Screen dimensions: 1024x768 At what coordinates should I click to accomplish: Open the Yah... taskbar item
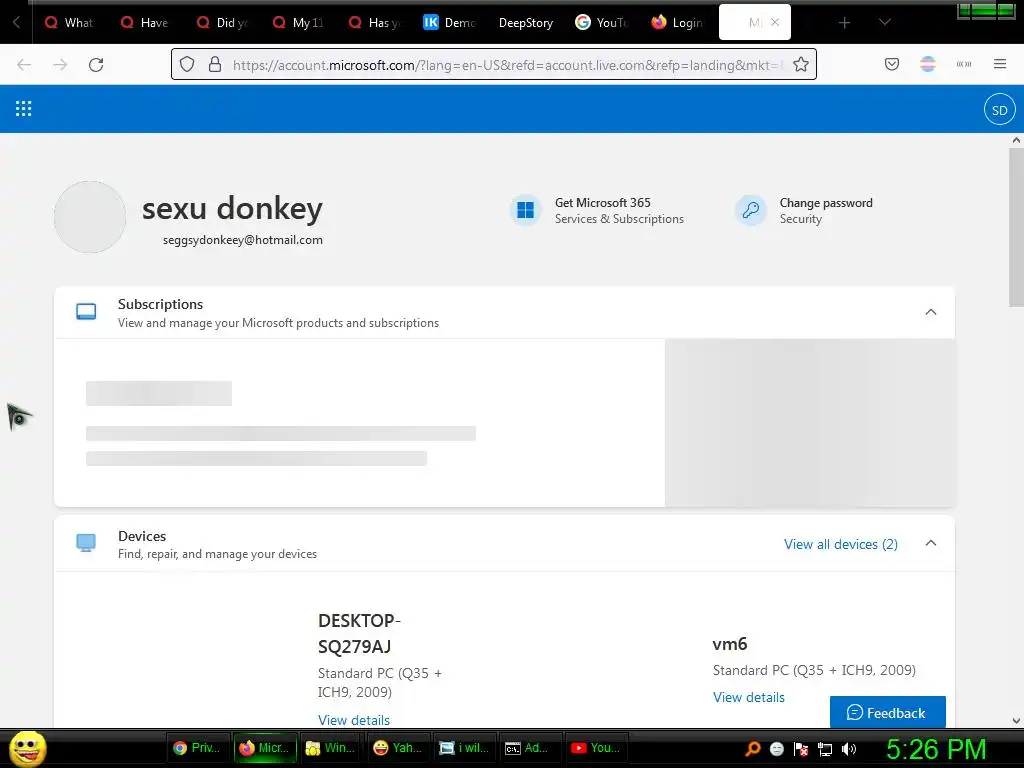(398, 748)
